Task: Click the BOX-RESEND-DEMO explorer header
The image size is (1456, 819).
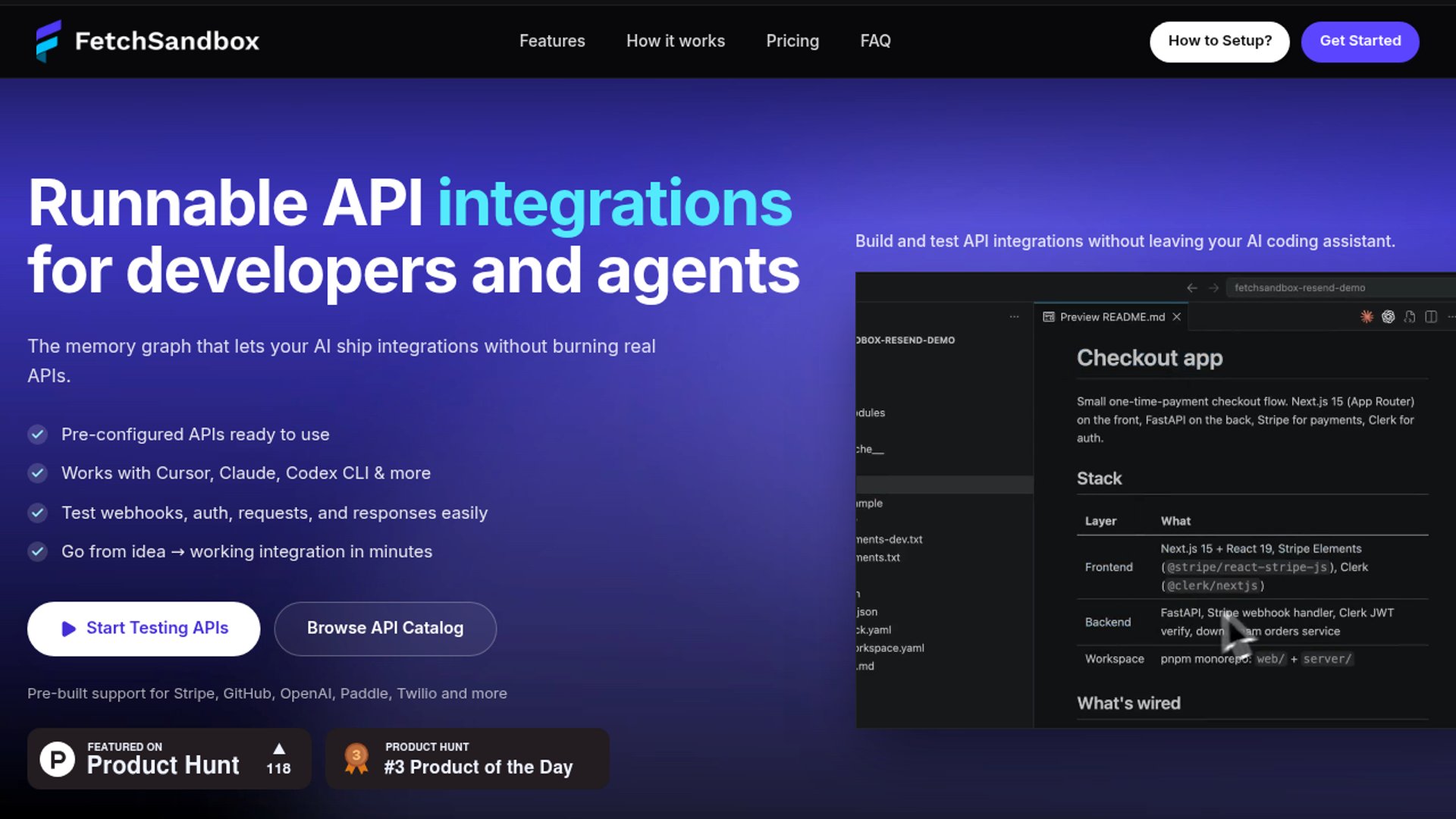Action: pos(905,340)
